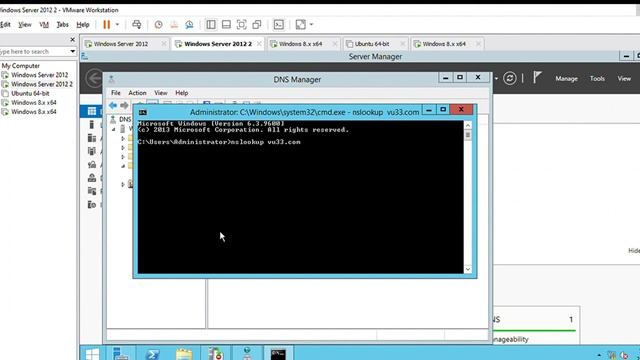
Task: Open VMware Edit menu
Action: (5, 24)
